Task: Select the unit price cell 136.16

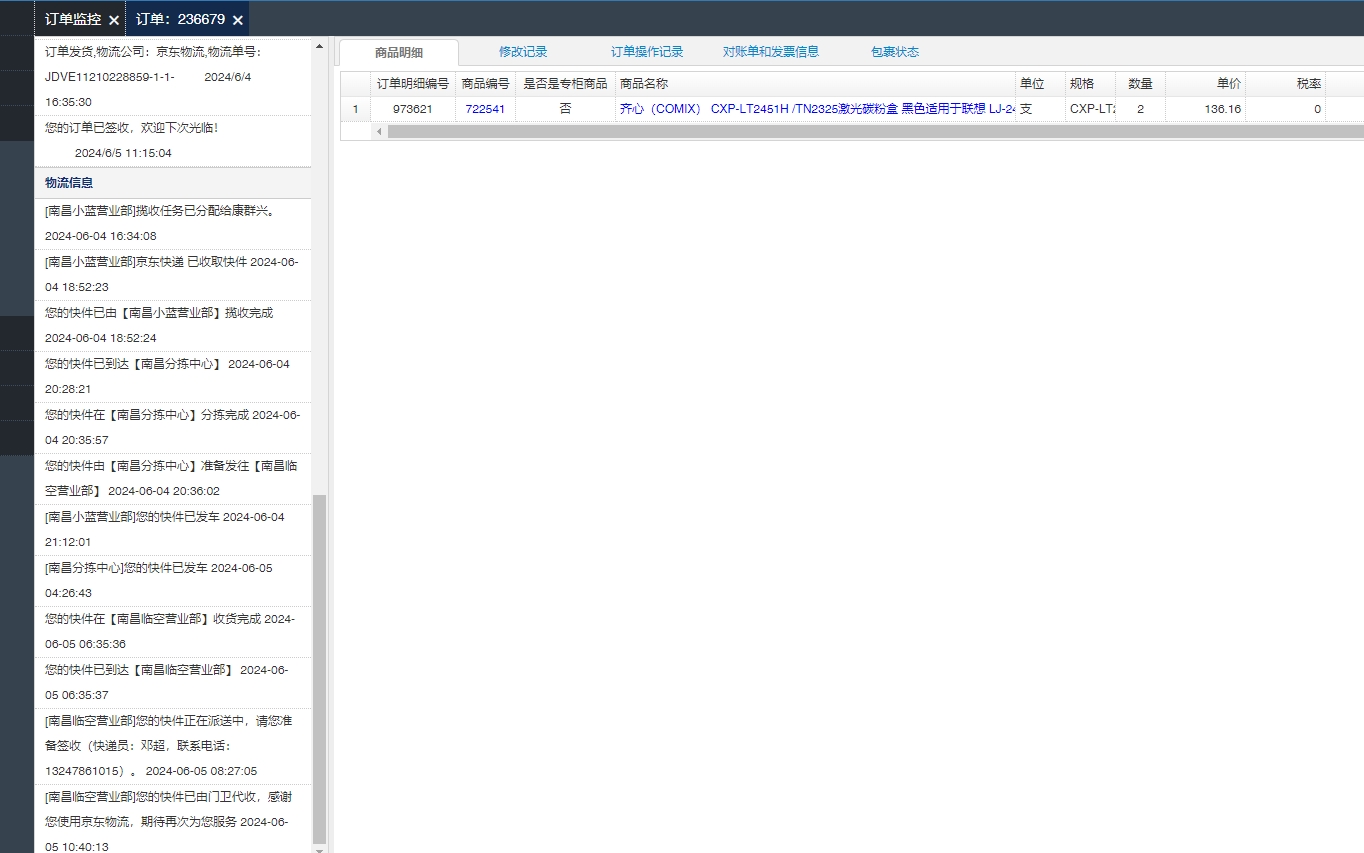Action: click(x=1205, y=109)
